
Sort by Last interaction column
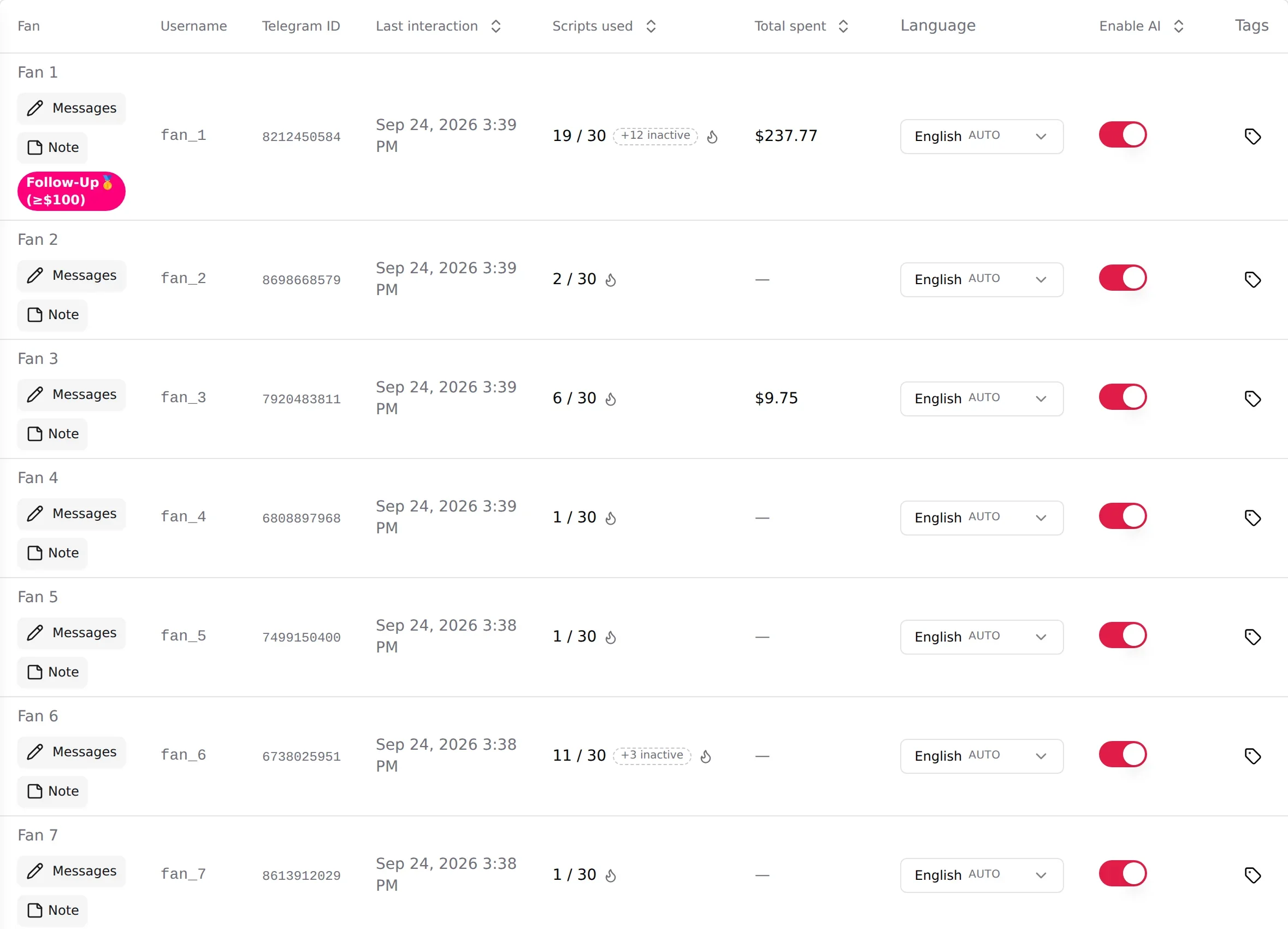coord(439,26)
